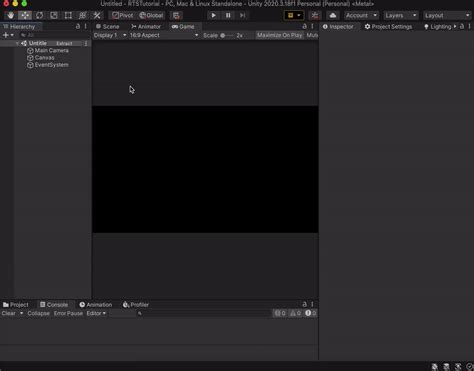Toggle console errors filter
The width and height of the screenshot is (474, 371).
pyautogui.click(x=310, y=313)
